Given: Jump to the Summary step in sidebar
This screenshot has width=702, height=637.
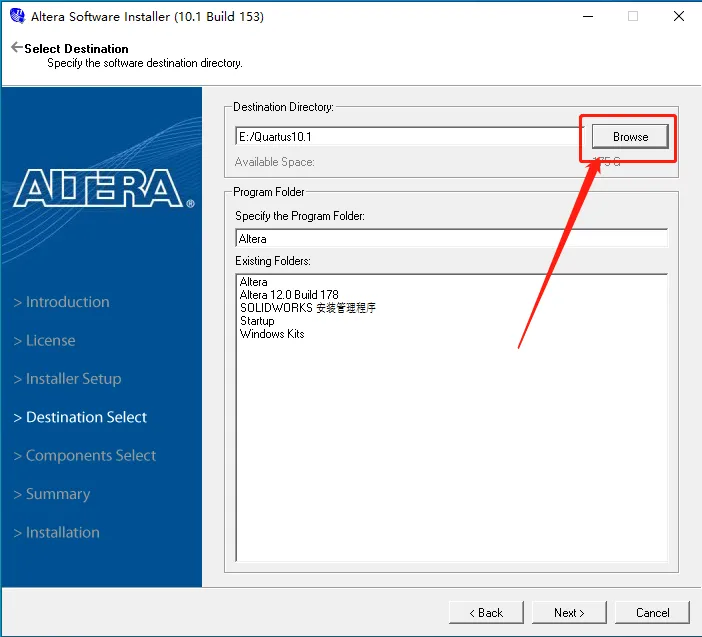Looking at the screenshot, I should 52,494.
